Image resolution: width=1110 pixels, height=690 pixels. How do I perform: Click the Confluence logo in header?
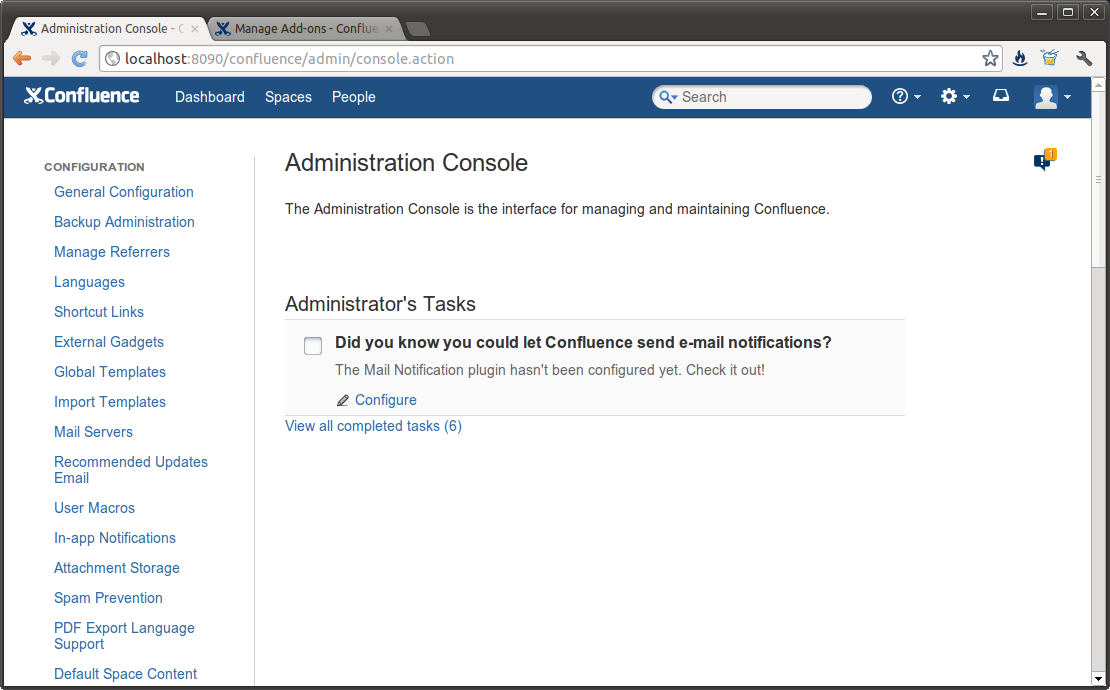click(82, 96)
